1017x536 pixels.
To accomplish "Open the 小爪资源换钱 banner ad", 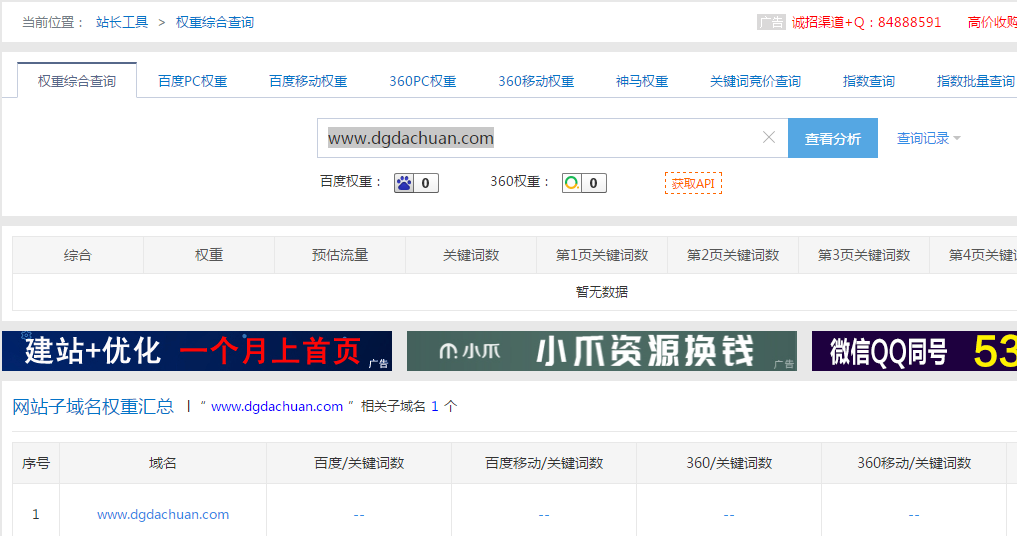I will click(x=602, y=351).
